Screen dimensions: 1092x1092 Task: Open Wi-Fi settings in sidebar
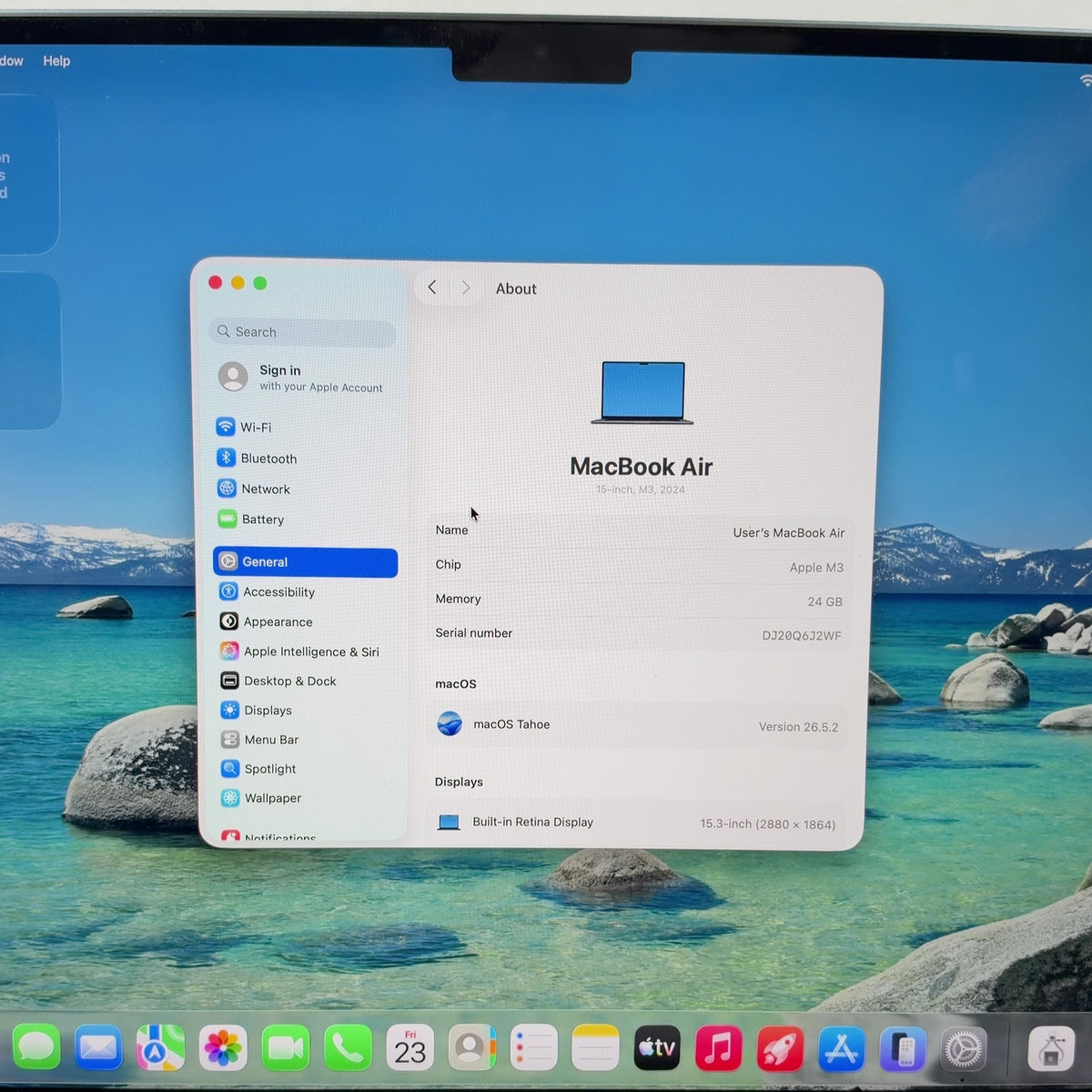click(x=304, y=427)
